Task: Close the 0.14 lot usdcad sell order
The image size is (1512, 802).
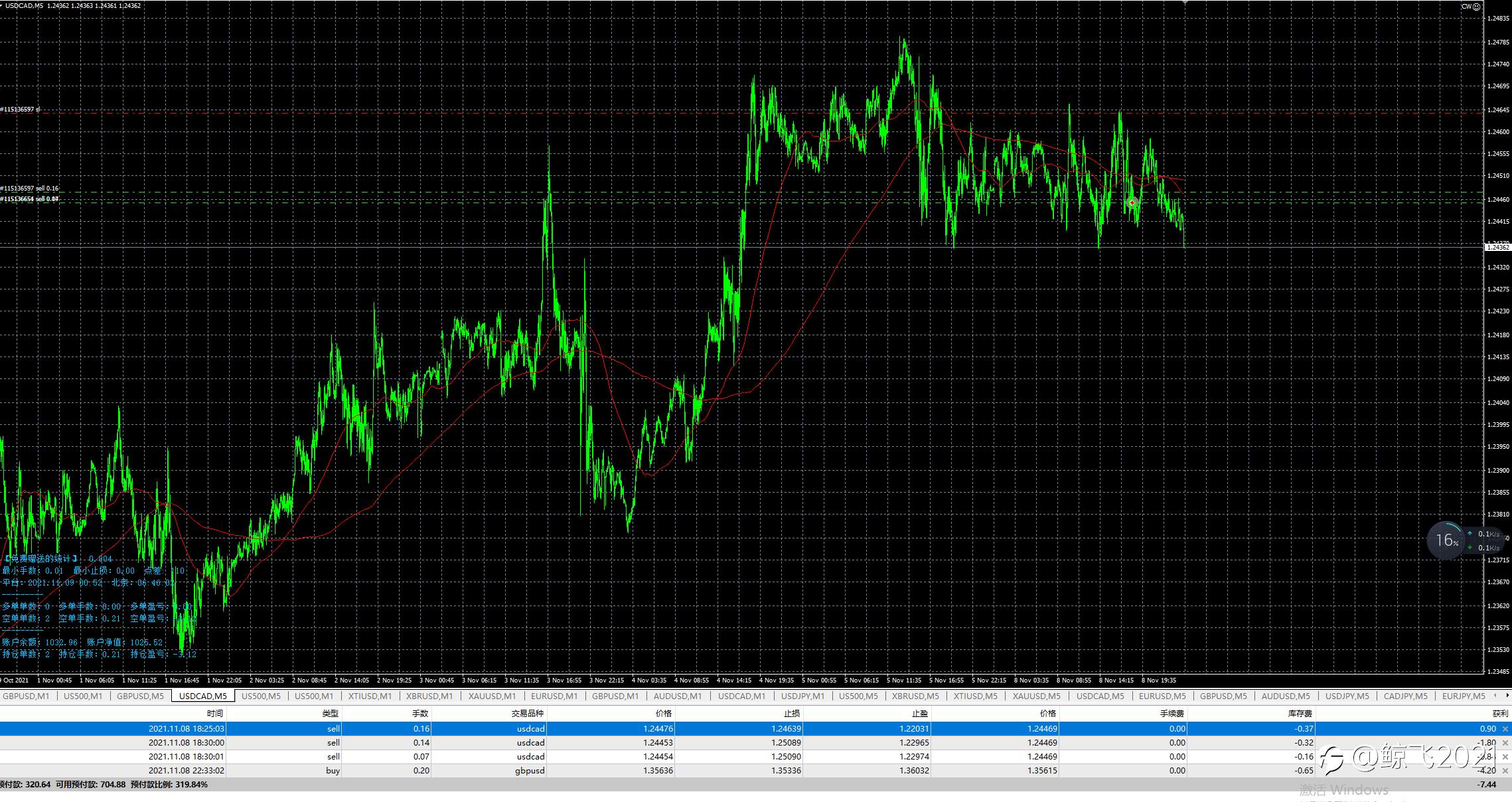Action: point(1505,743)
